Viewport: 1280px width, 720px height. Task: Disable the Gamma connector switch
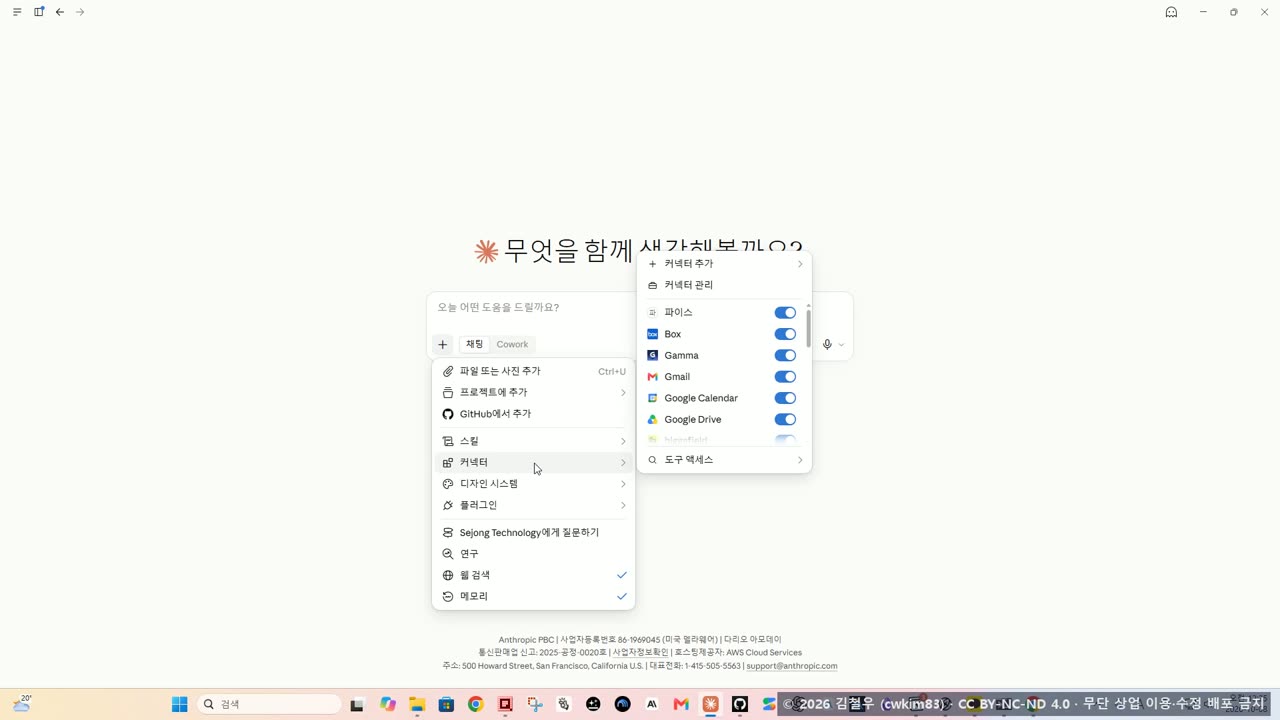point(785,355)
